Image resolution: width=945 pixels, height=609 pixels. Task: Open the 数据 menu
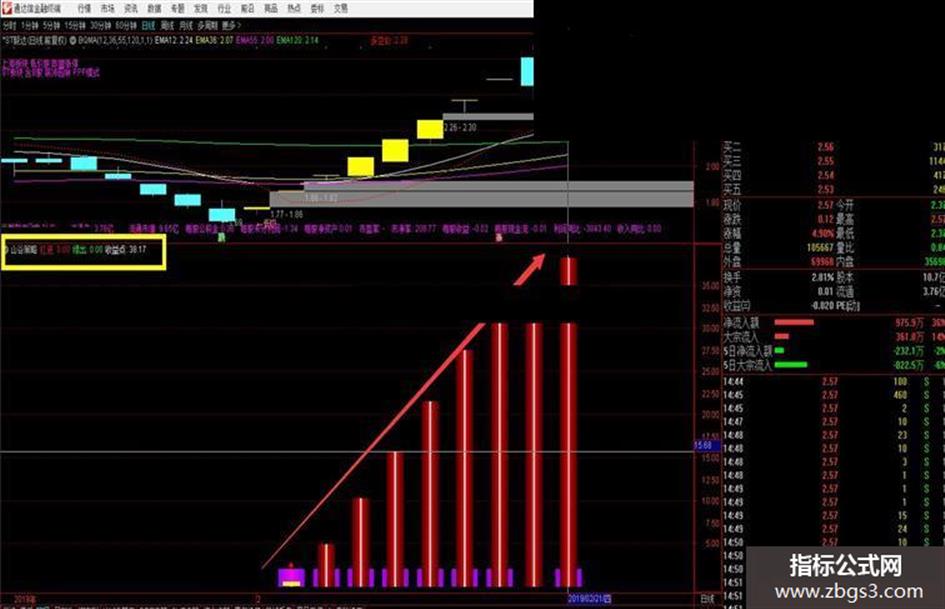154,8
